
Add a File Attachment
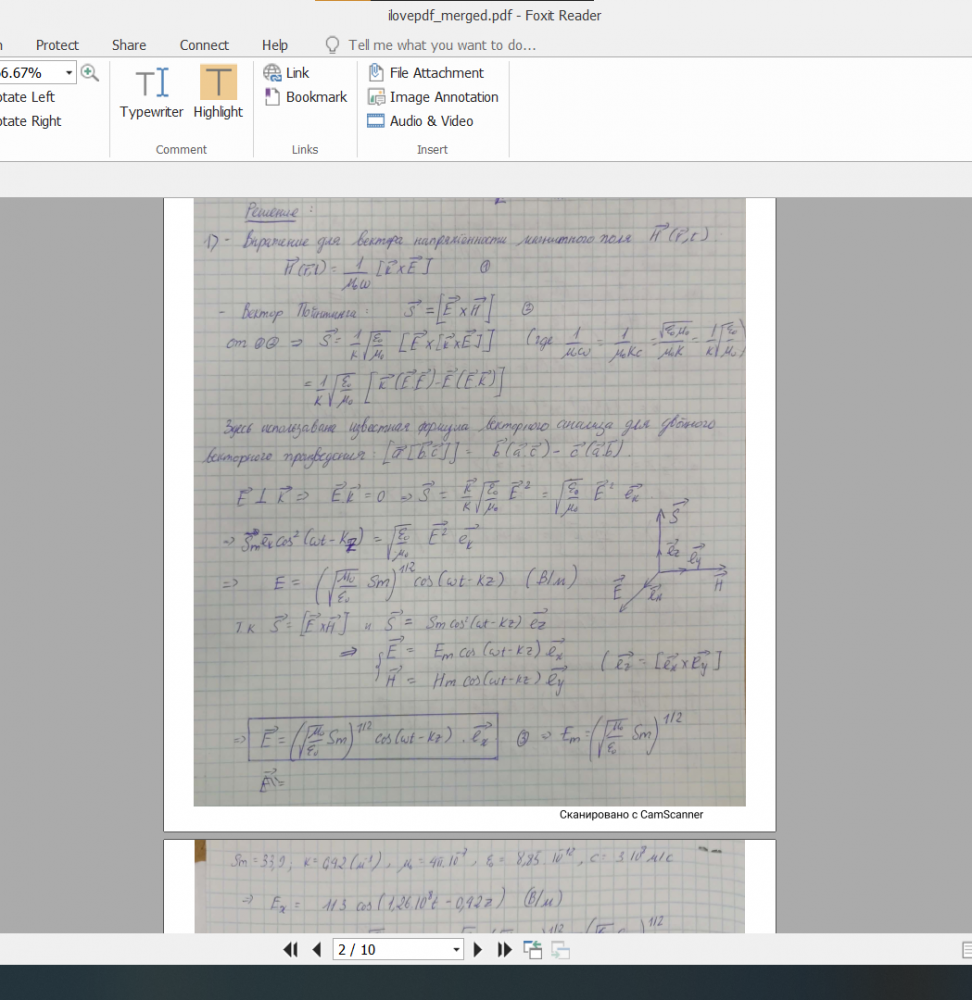(x=426, y=73)
